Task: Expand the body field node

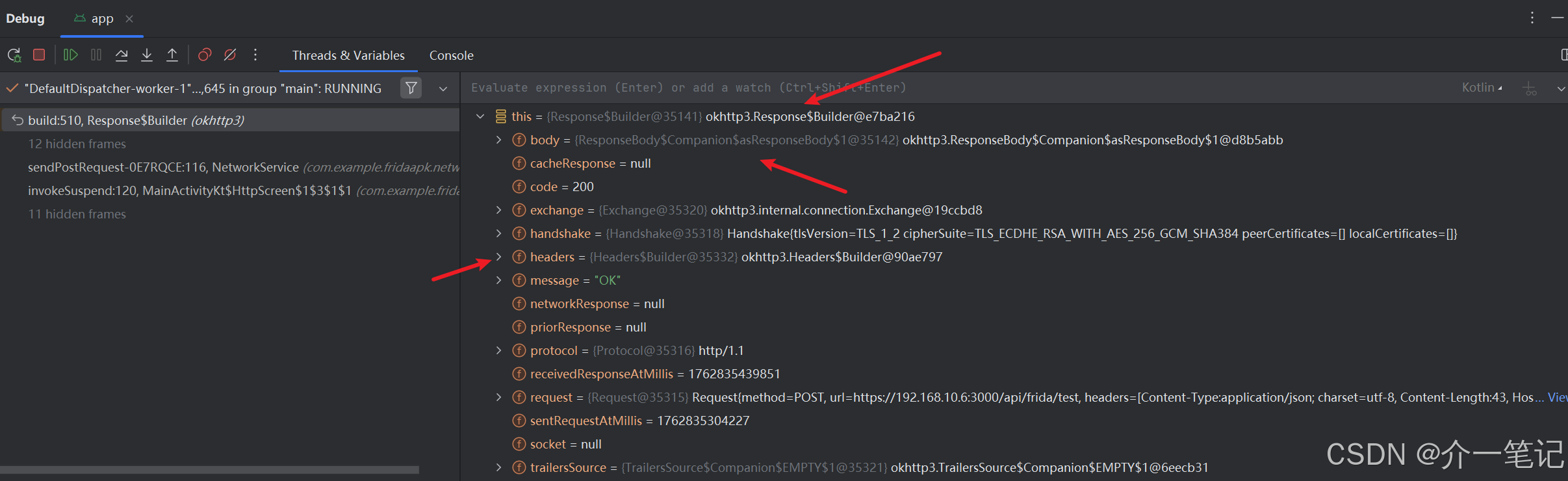Action: pyautogui.click(x=498, y=140)
